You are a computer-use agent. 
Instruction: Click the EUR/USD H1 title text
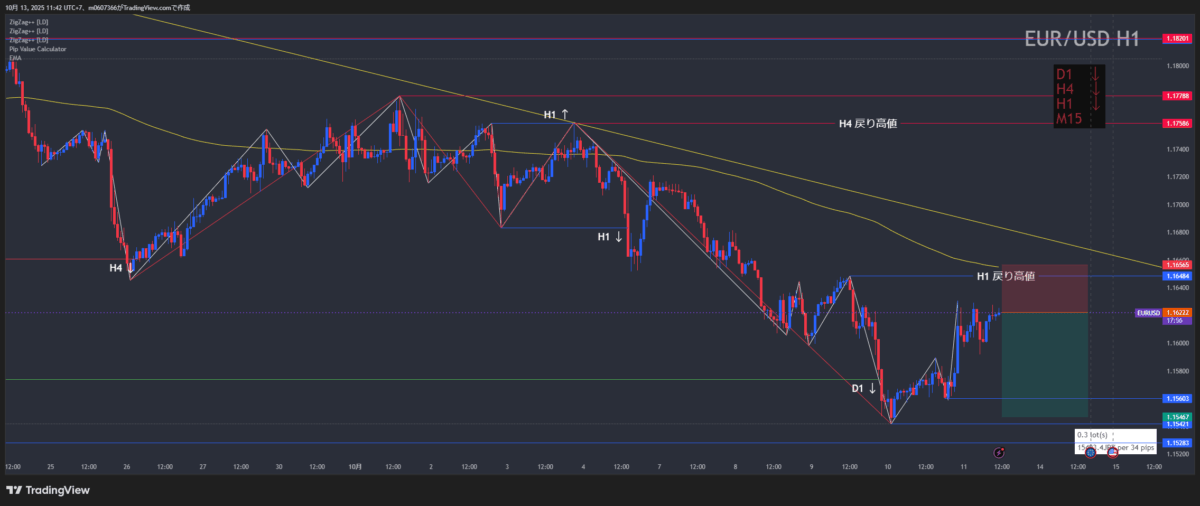[1082, 39]
